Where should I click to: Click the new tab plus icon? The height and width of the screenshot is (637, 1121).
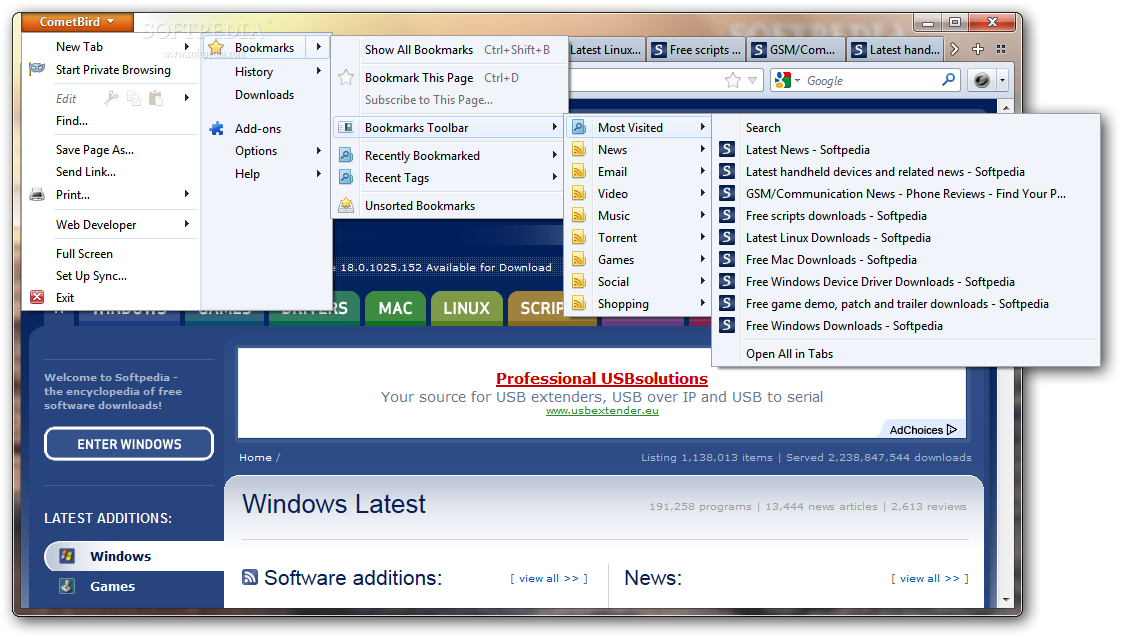coord(978,49)
